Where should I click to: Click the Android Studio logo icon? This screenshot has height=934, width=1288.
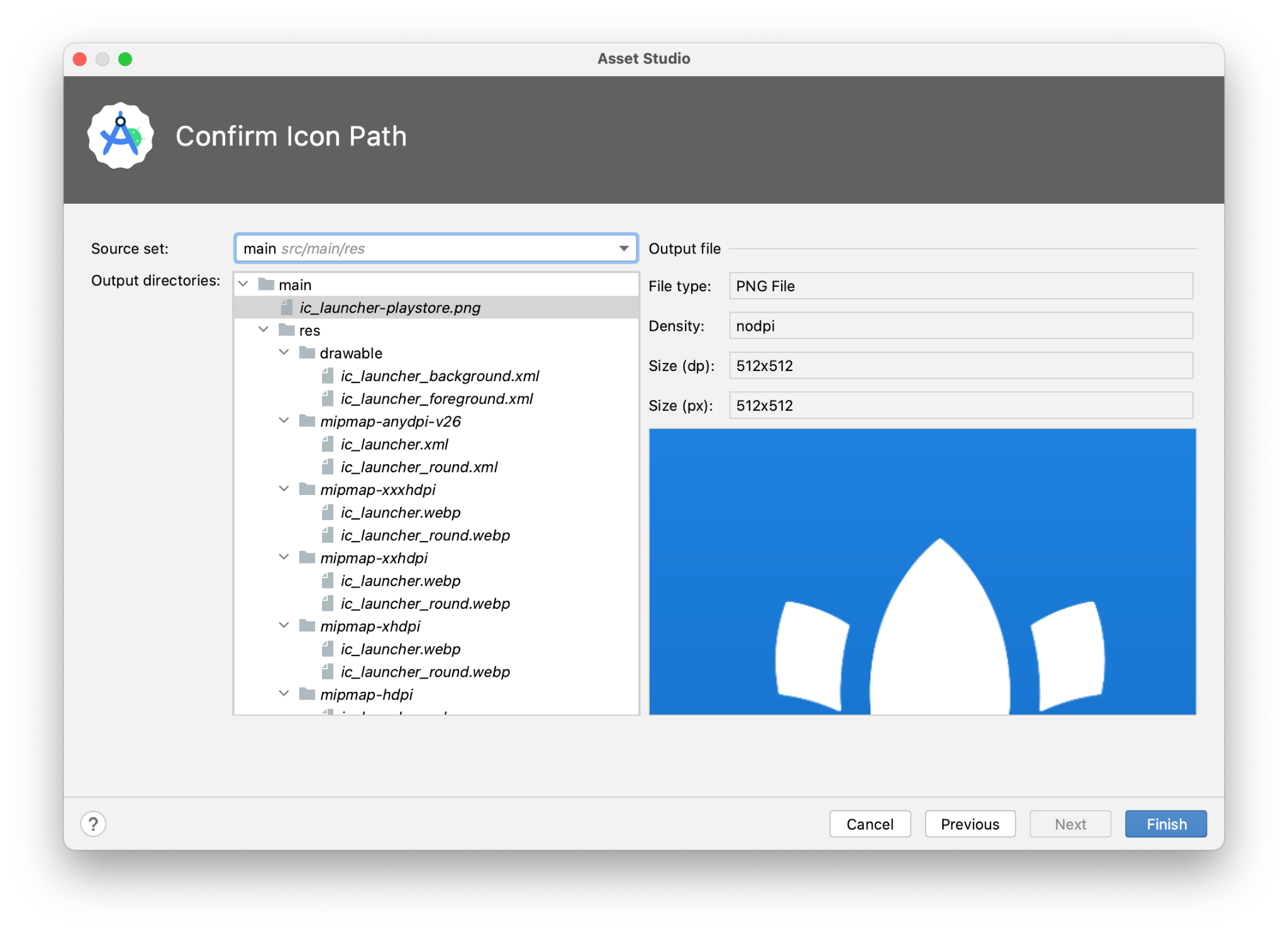120,136
